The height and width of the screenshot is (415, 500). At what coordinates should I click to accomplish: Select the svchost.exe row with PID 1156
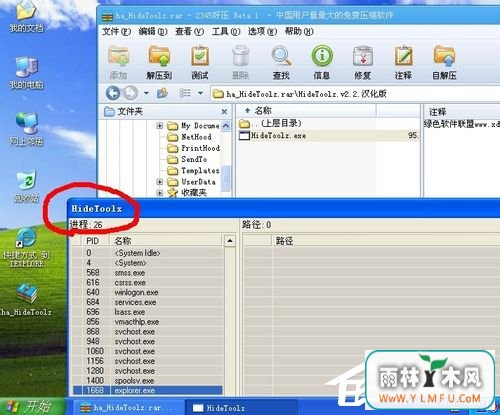coord(148,361)
